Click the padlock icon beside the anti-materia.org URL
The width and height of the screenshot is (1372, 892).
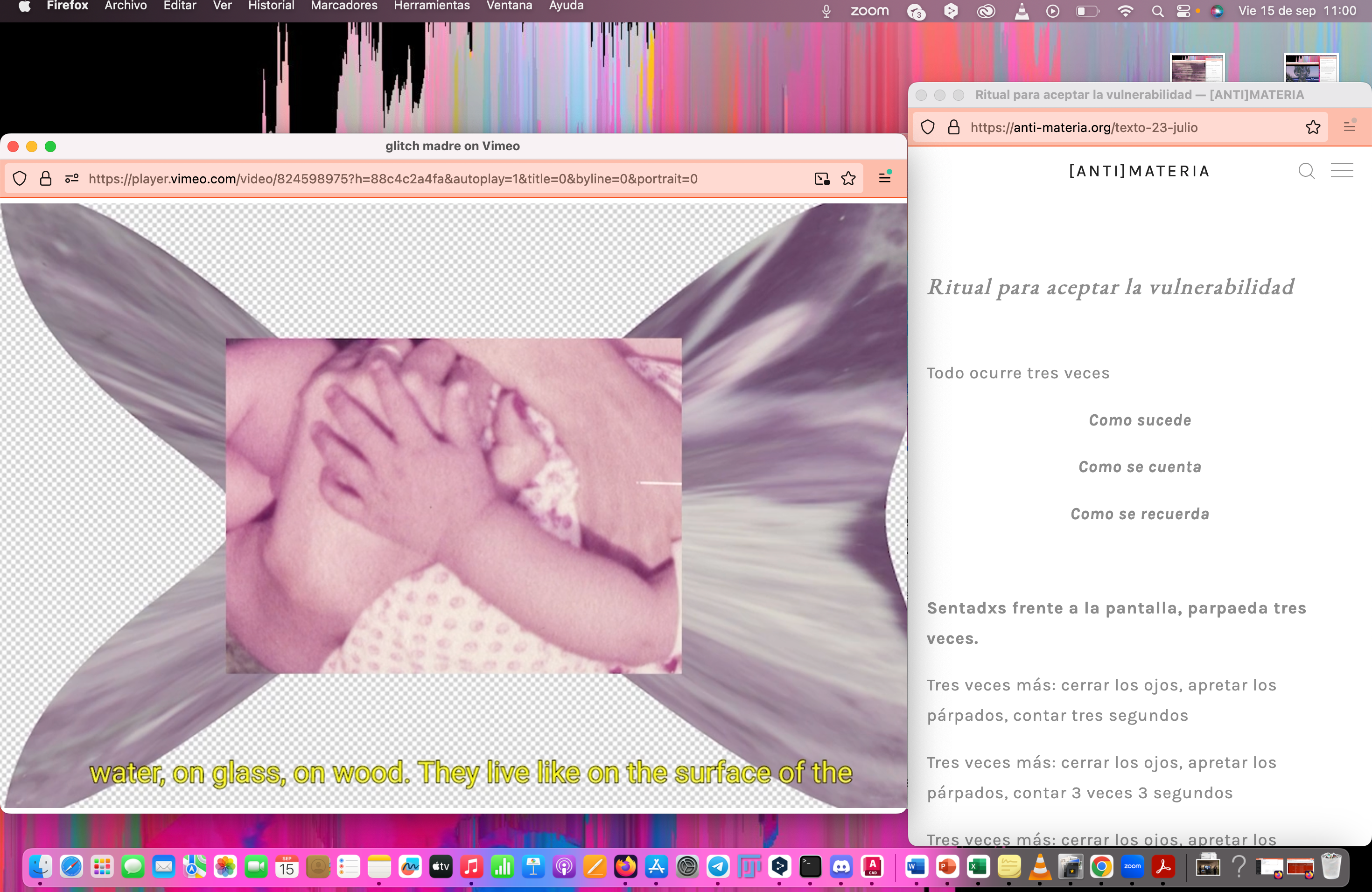pos(953,127)
